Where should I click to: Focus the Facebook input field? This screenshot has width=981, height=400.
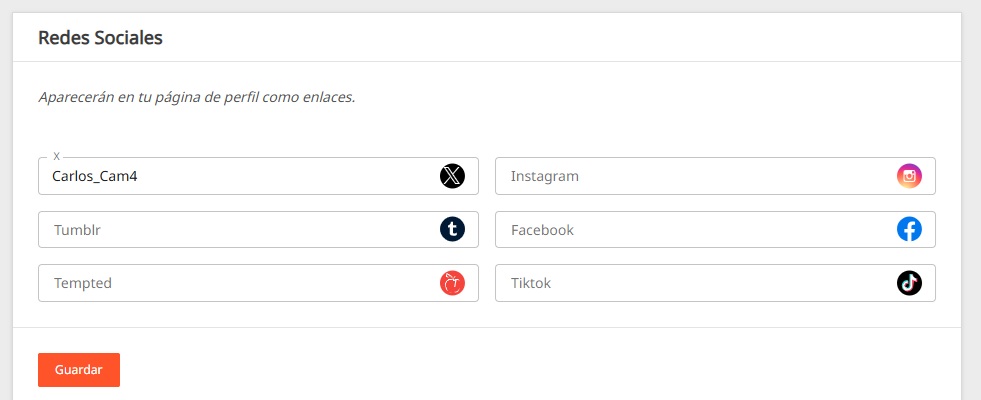pyautogui.click(x=715, y=230)
